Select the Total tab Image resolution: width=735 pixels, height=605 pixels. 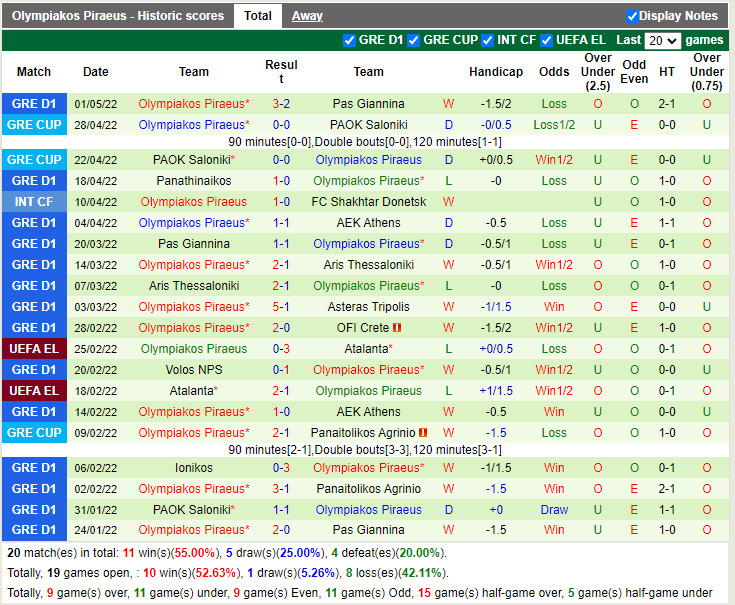257,16
